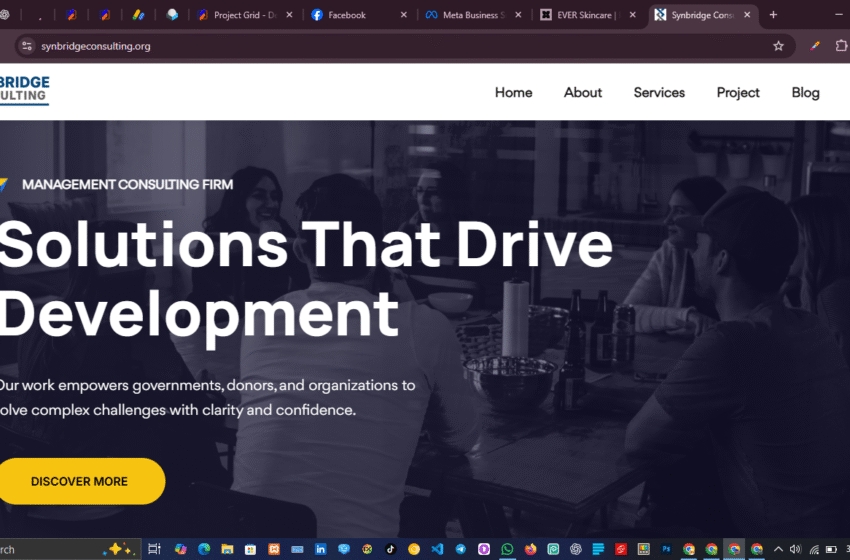Open Telegram from the taskbar

pyautogui.click(x=460, y=549)
